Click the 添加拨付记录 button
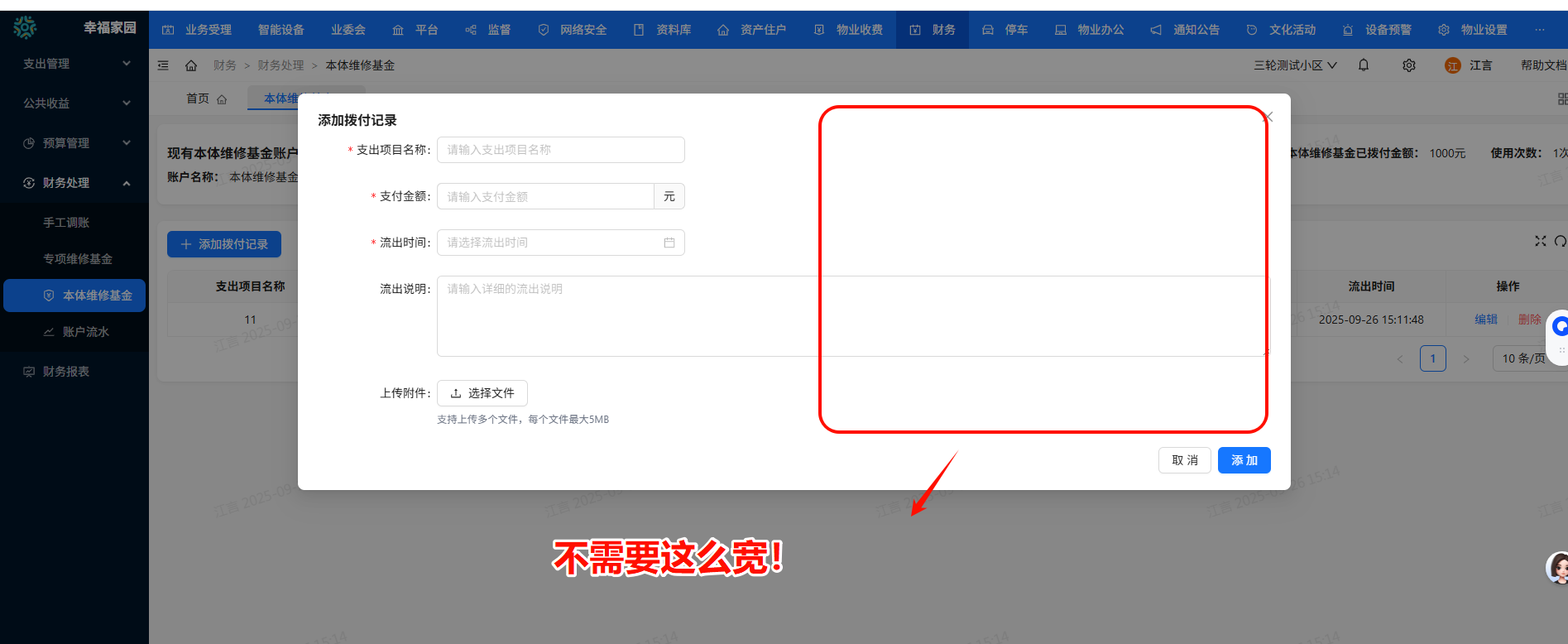Image resolution: width=1568 pixels, height=644 pixels. point(224,244)
